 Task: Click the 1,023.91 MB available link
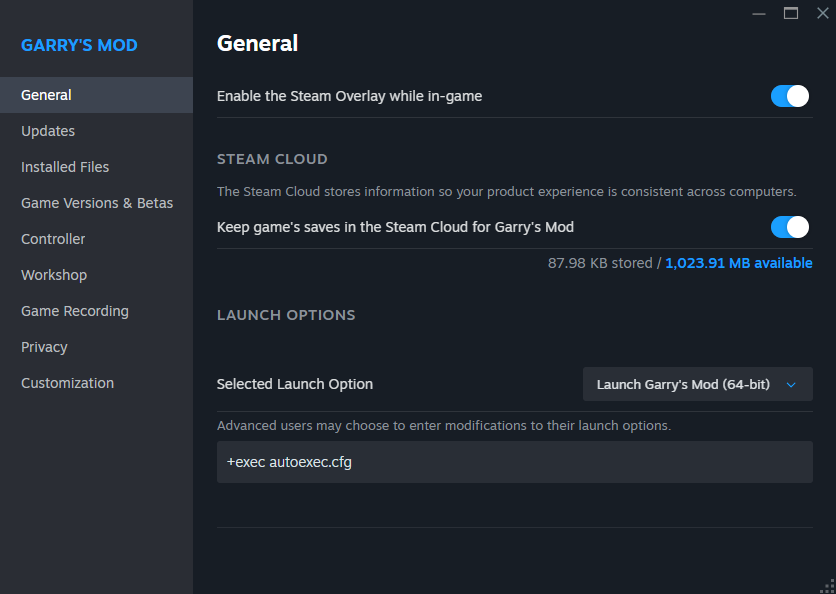point(738,263)
